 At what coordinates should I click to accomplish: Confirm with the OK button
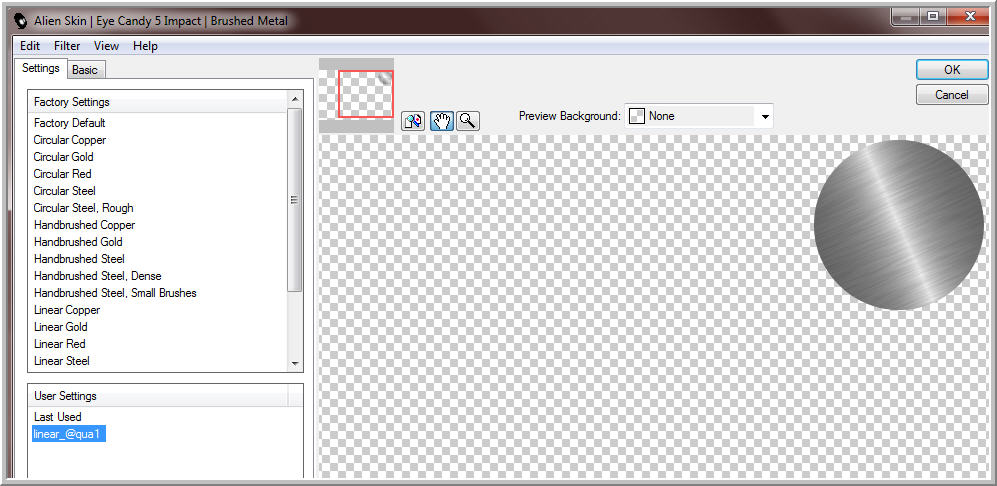point(952,70)
